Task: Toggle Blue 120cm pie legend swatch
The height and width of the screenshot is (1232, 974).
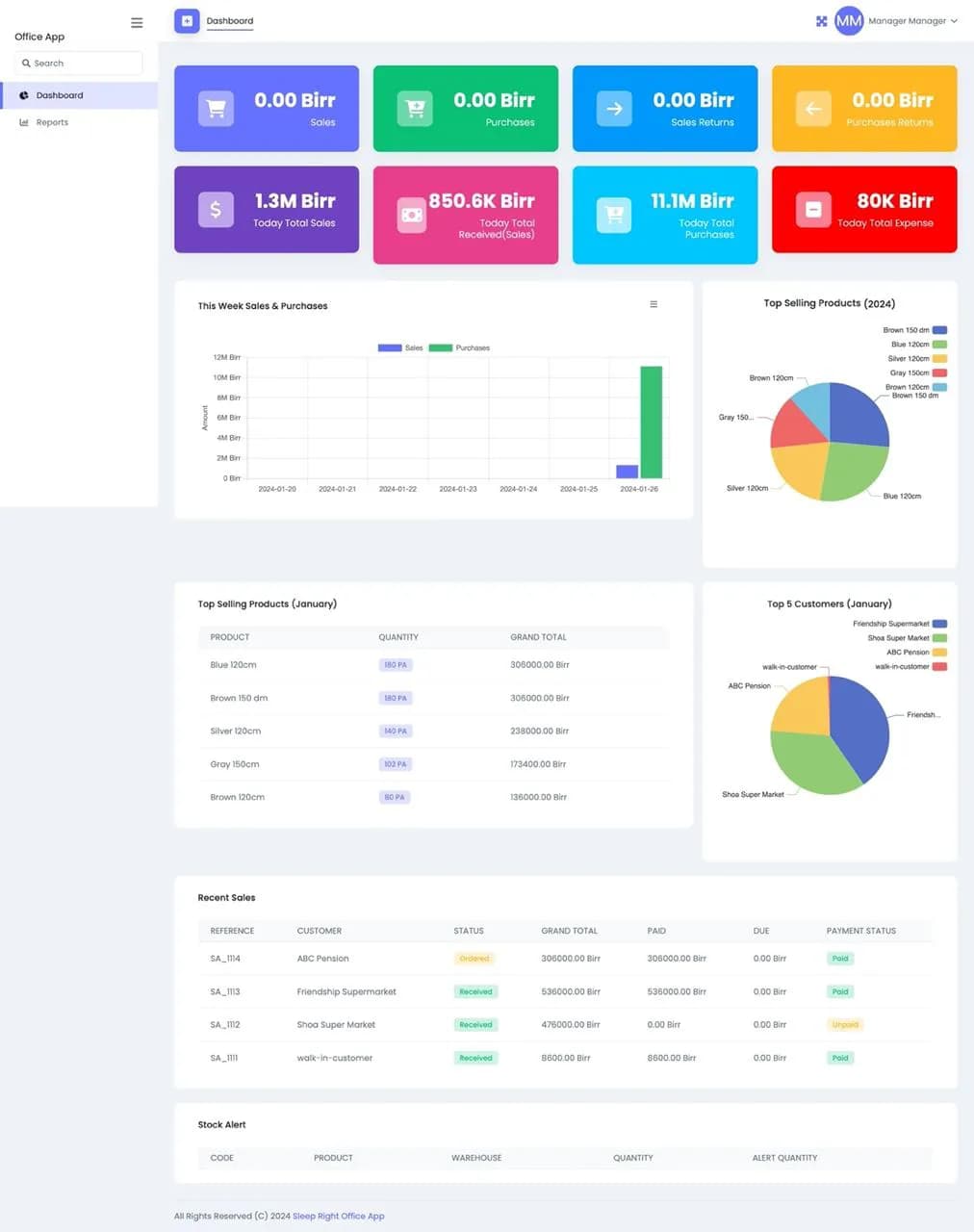Action: click(x=939, y=345)
